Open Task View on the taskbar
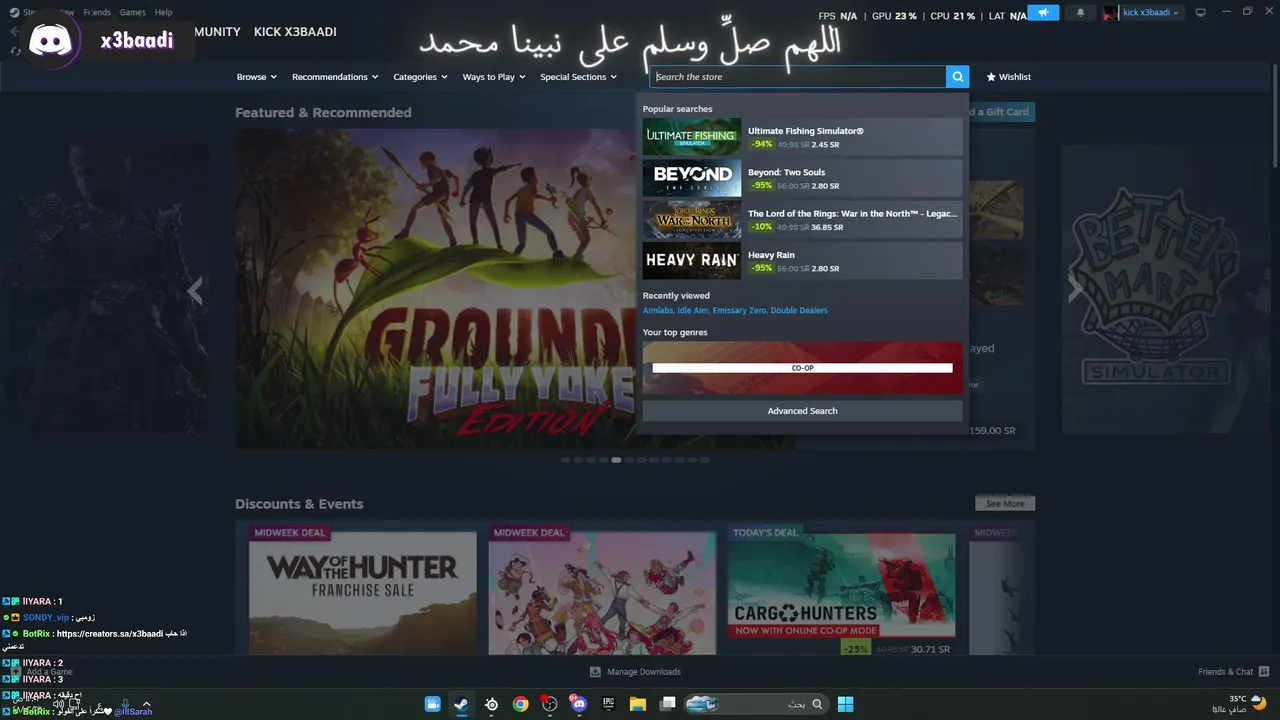 (x=667, y=704)
